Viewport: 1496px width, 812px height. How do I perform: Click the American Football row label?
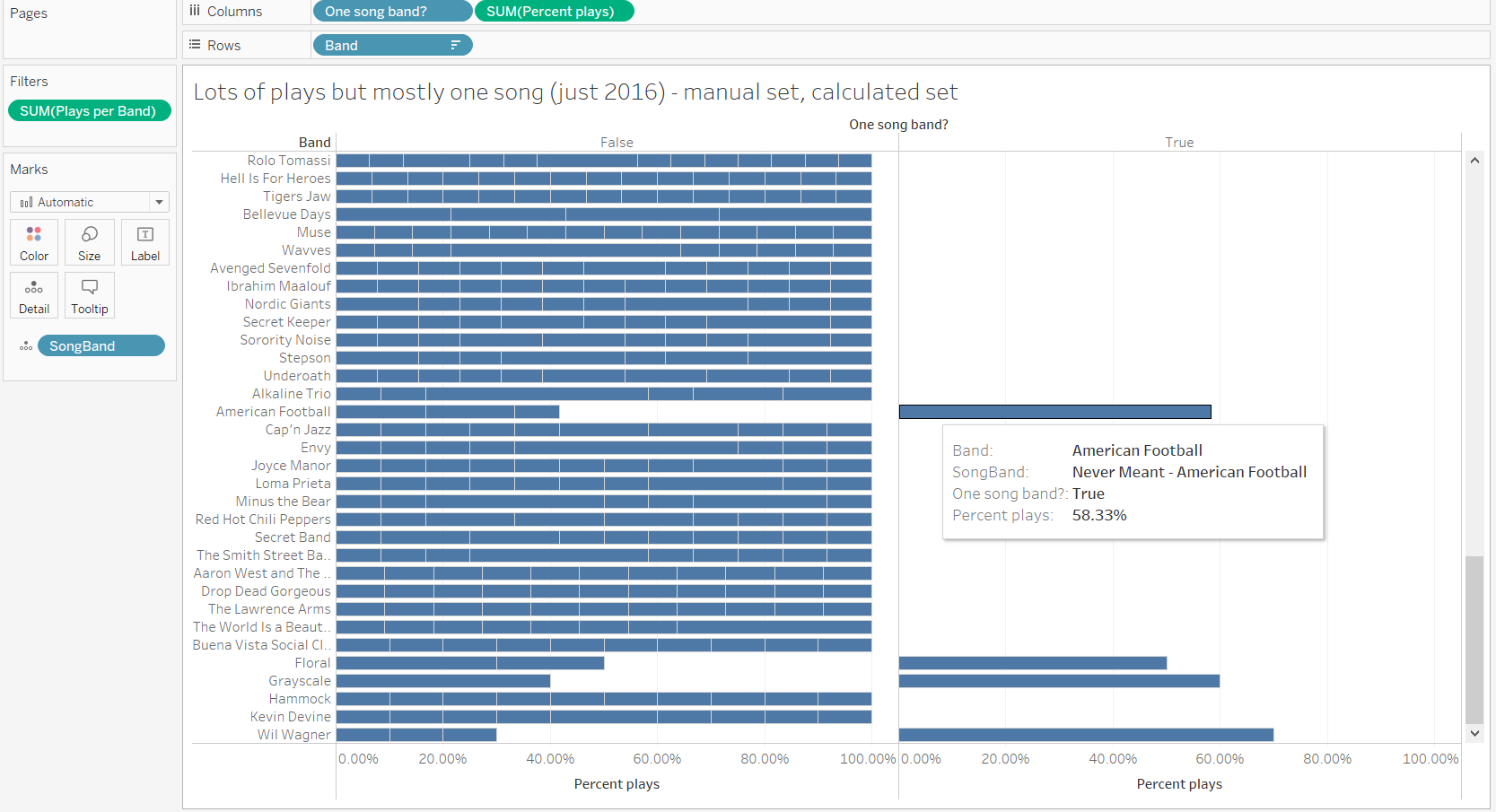pyautogui.click(x=273, y=412)
